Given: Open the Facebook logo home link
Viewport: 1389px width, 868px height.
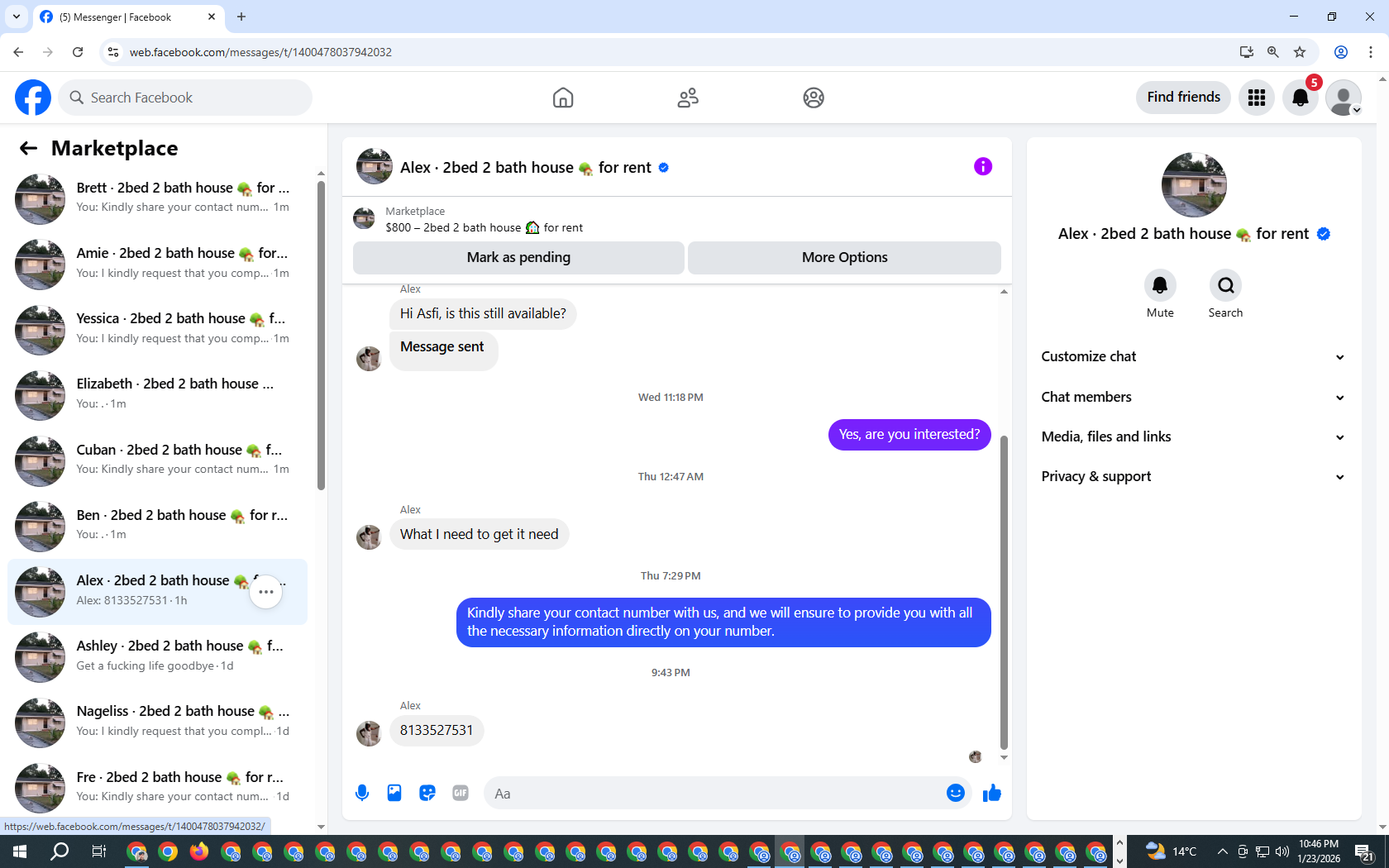Looking at the screenshot, I should (33, 98).
